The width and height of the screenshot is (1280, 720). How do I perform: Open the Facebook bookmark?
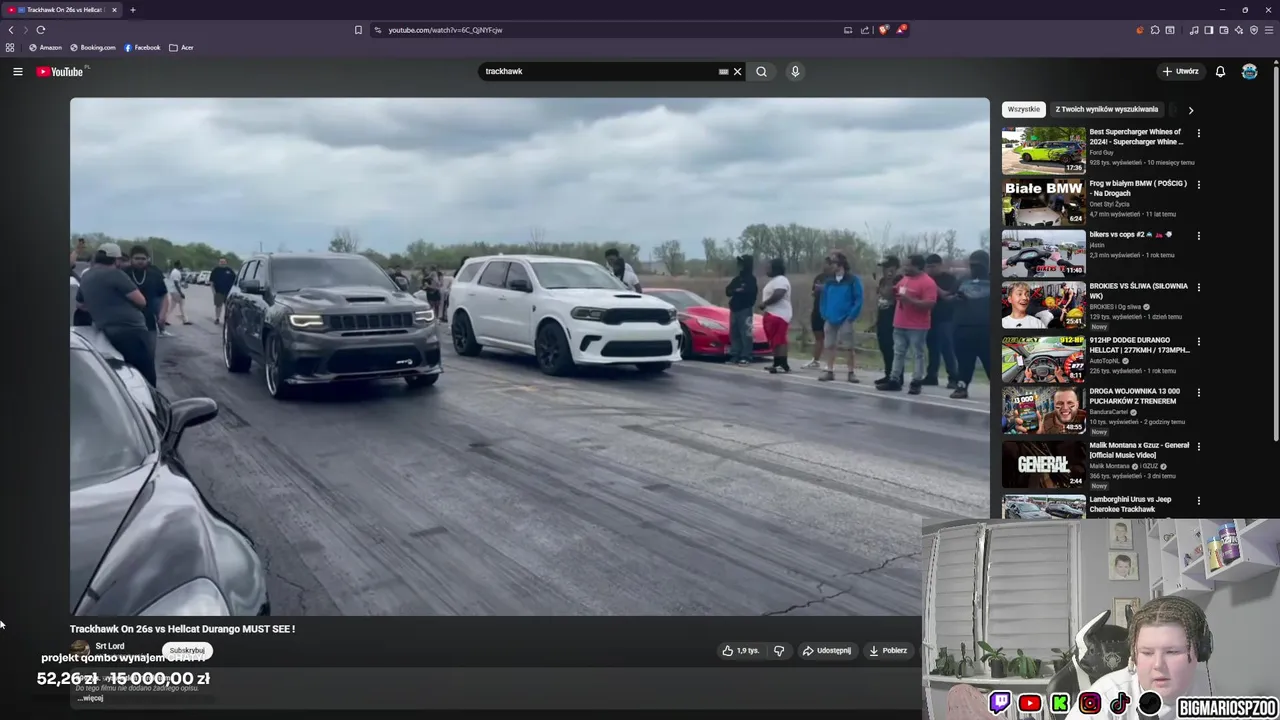142,47
